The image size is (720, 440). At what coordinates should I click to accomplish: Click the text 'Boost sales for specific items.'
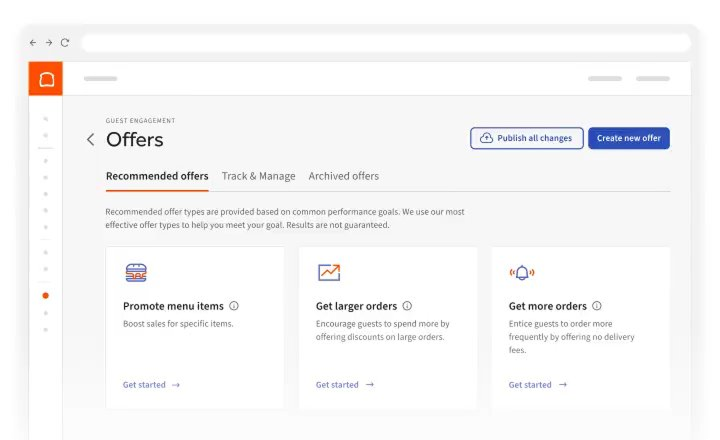178,324
